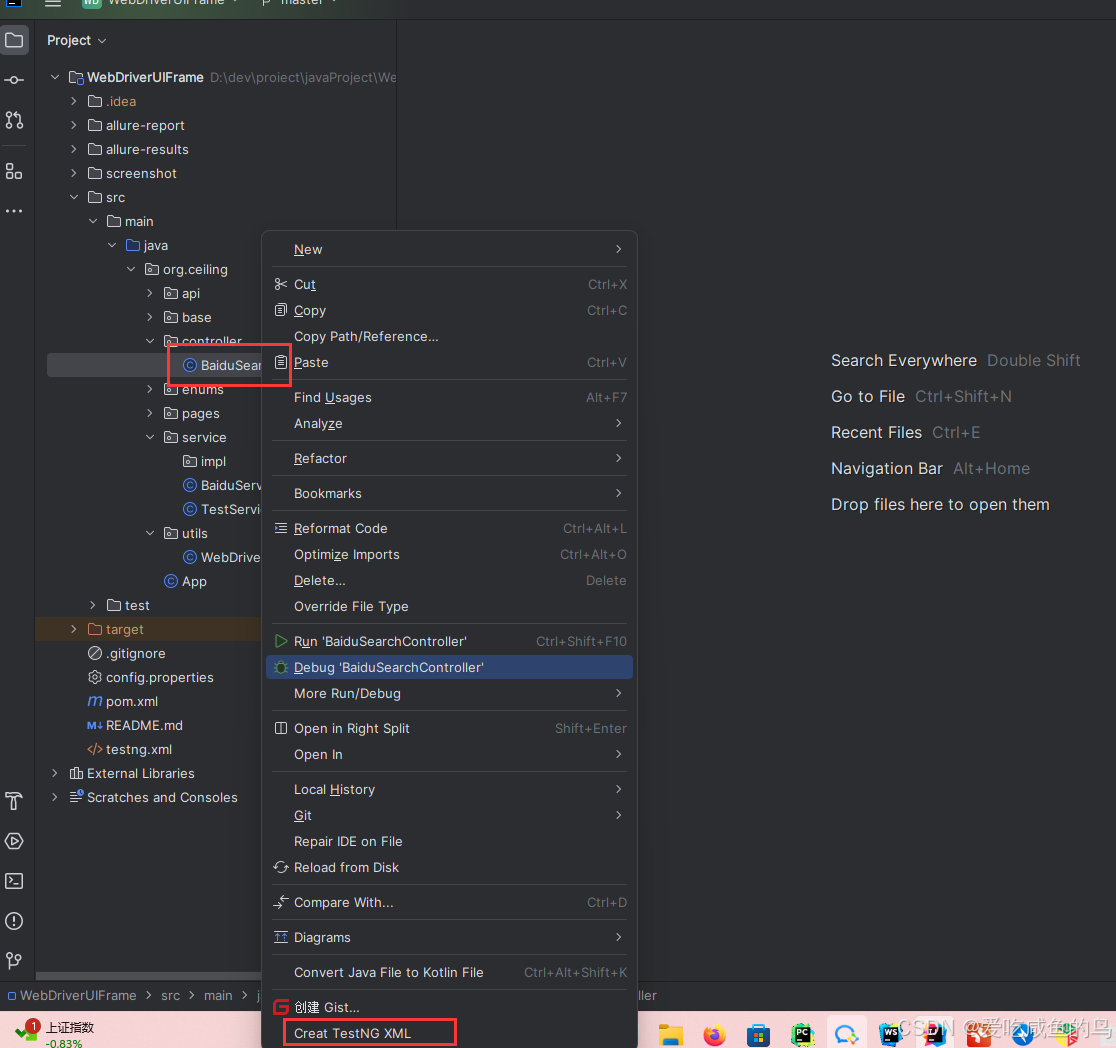Select pom.xml in project tree
Screen dimensions: 1116x1048
pos(131,701)
